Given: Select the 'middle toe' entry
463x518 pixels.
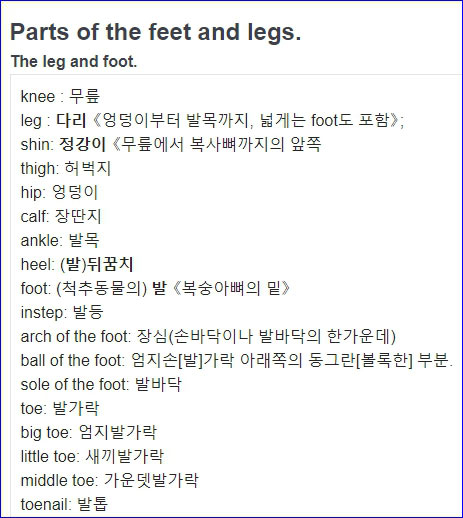Looking at the screenshot, I should point(110,480).
